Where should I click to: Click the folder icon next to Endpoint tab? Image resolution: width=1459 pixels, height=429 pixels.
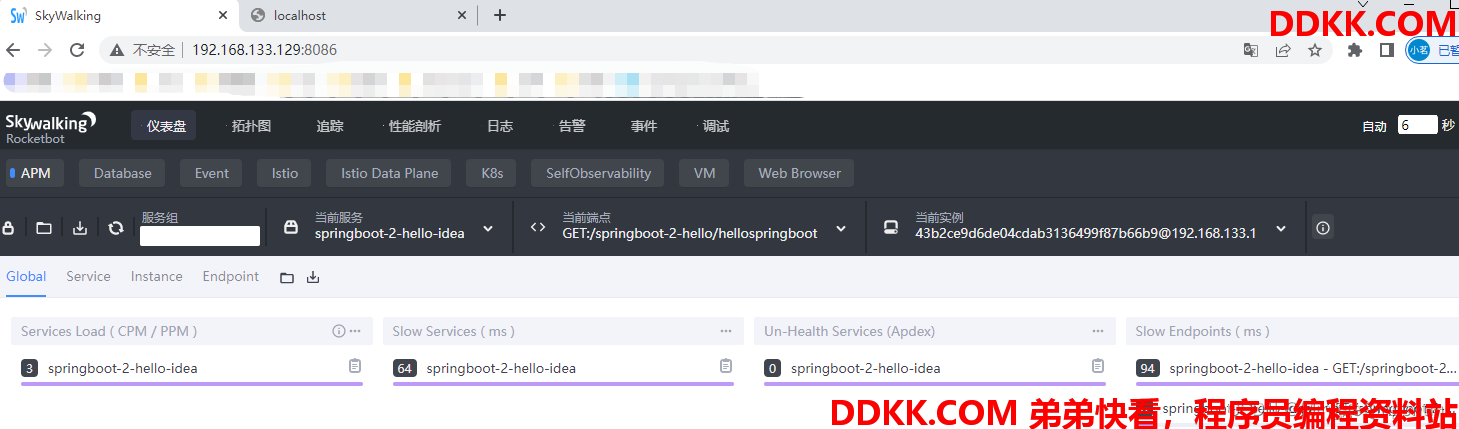(287, 277)
